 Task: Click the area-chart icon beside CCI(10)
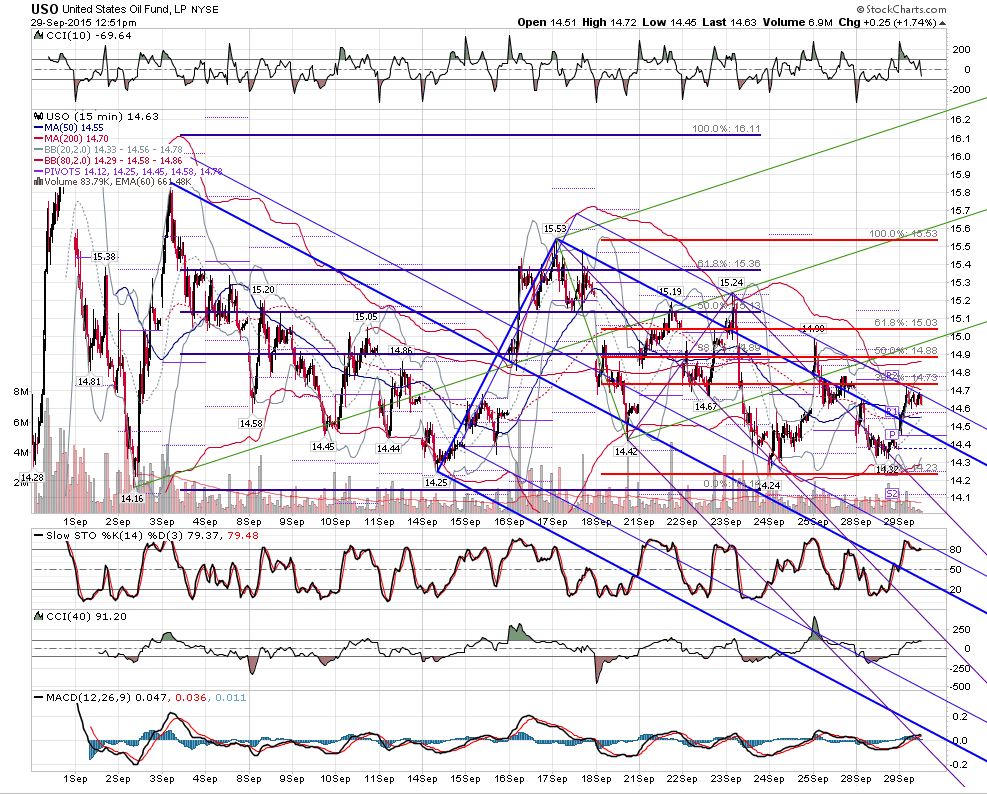38,35
